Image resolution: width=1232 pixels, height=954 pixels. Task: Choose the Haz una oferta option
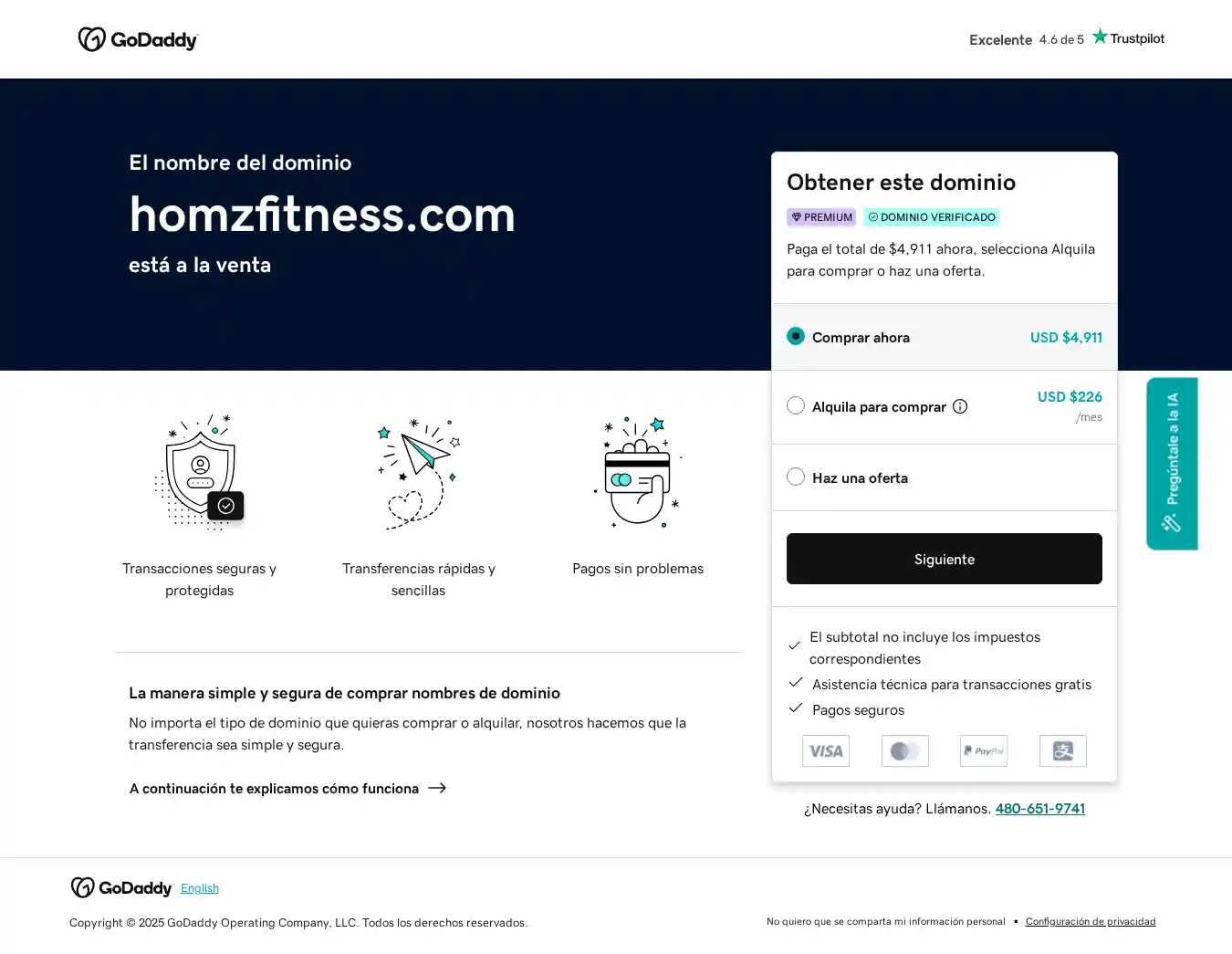point(796,477)
